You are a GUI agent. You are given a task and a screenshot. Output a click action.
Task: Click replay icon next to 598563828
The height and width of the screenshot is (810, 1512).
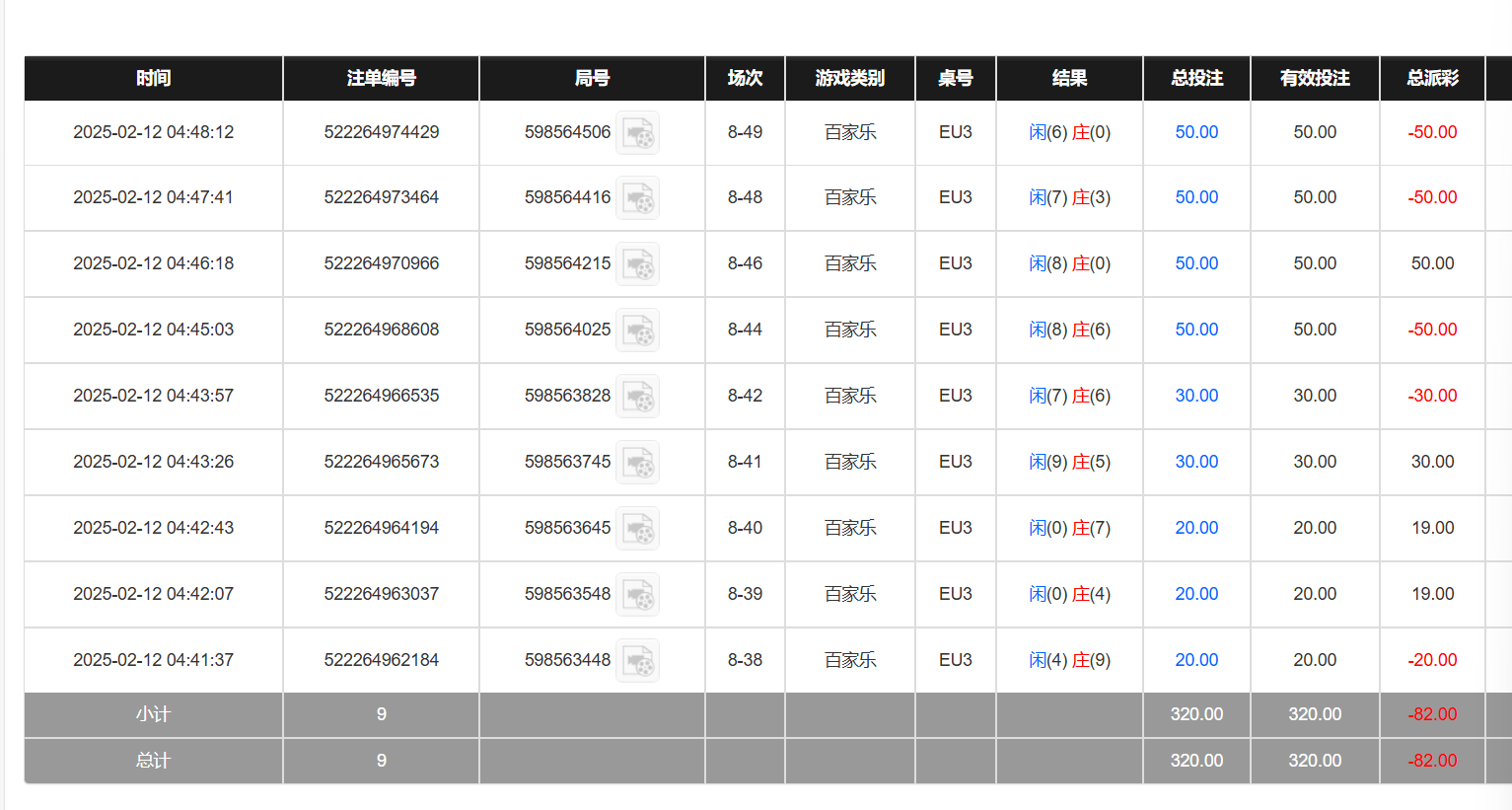[x=637, y=397]
